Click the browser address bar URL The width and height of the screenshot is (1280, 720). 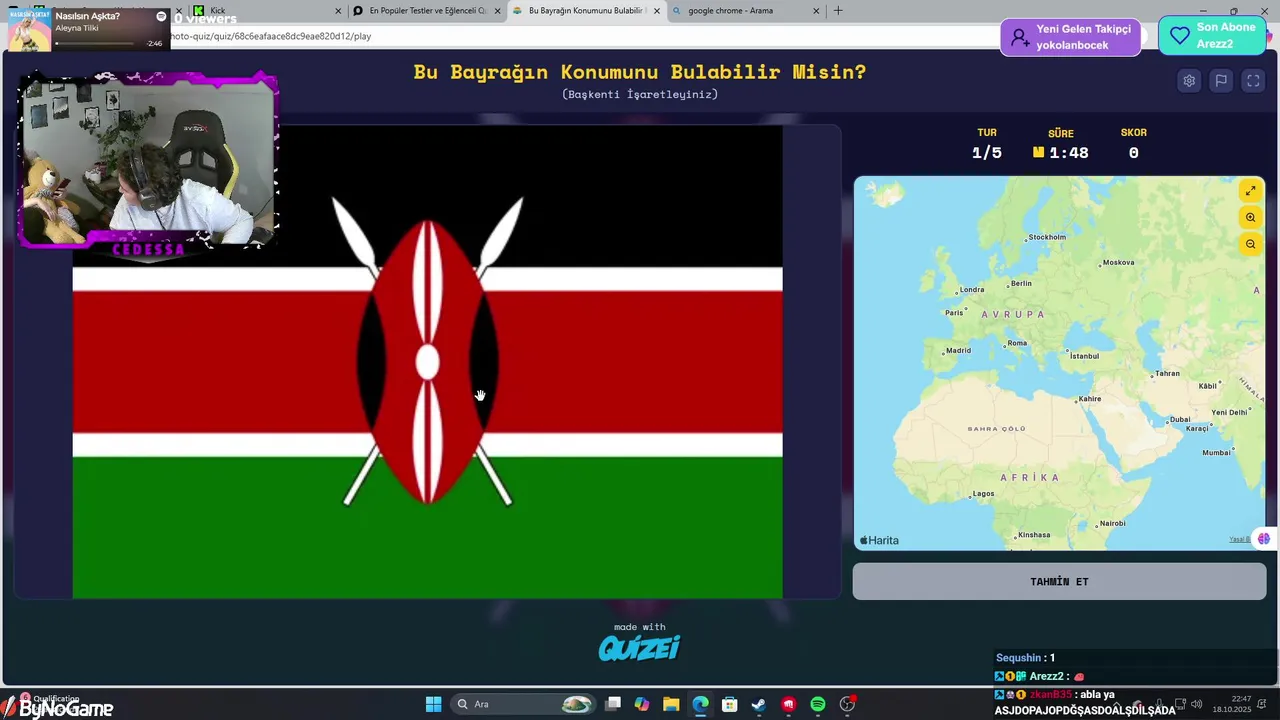tap(272, 36)
